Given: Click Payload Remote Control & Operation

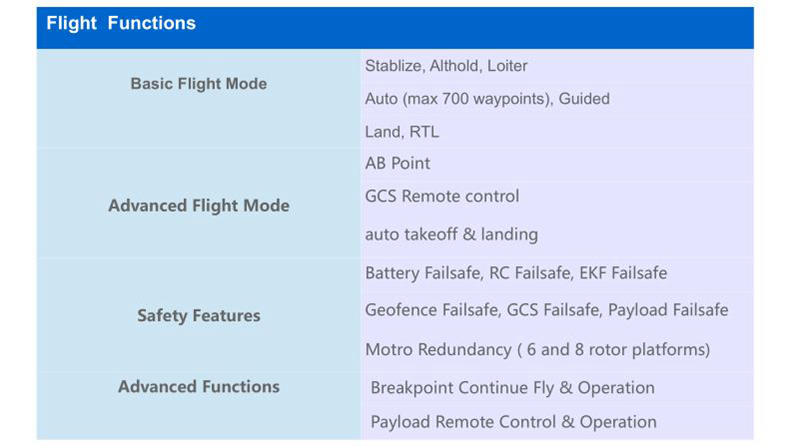Looking at the screenshot, I should point(513,422).
